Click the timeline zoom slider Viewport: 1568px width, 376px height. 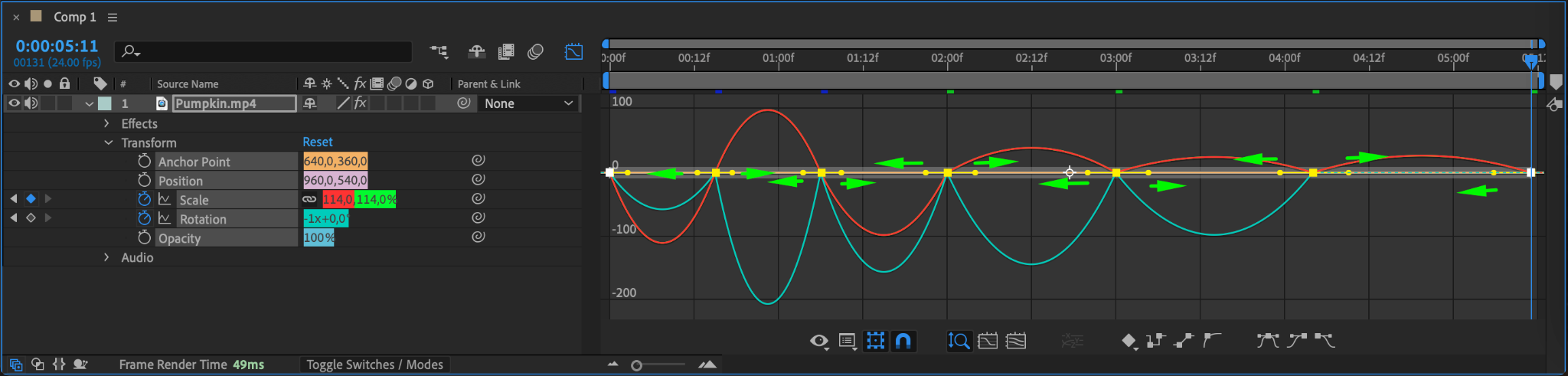pyautogui.click(x=658, y=365)
